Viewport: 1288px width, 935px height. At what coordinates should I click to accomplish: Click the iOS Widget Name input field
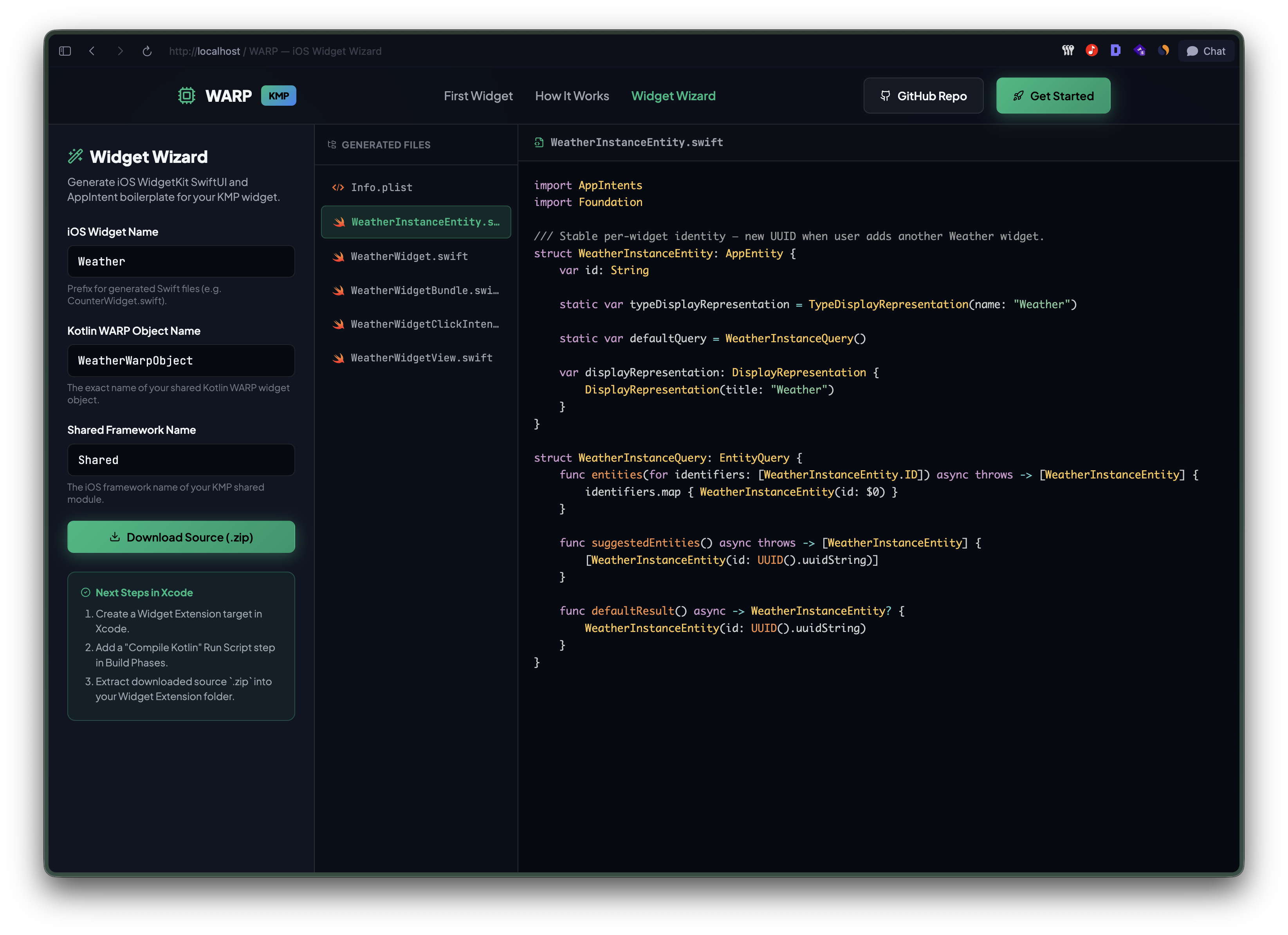(x=181, y=261)
